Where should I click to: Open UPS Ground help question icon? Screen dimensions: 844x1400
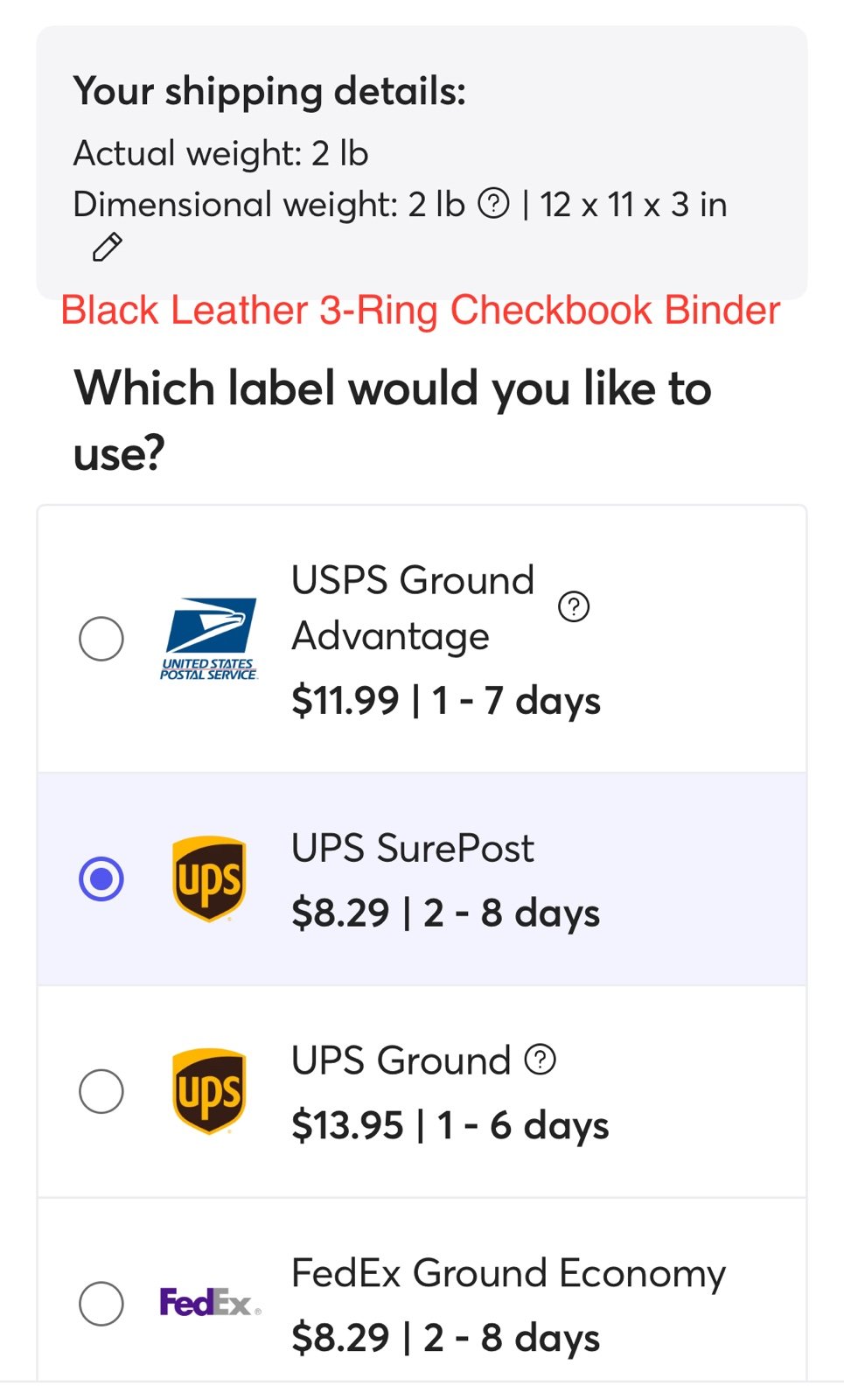541,1060
